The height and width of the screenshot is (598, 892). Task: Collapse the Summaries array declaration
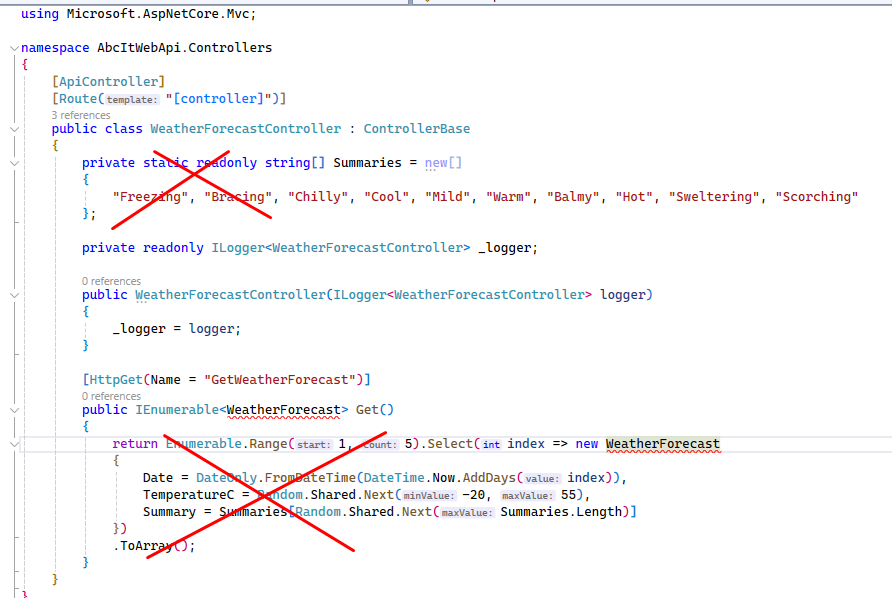(x=13, y=162)
